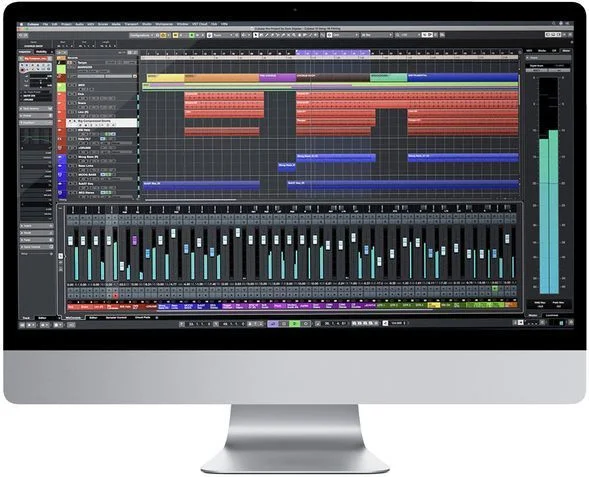Toggle the metronome click in transport bar
The image size is (589, 477).
(x=385, y=323)
